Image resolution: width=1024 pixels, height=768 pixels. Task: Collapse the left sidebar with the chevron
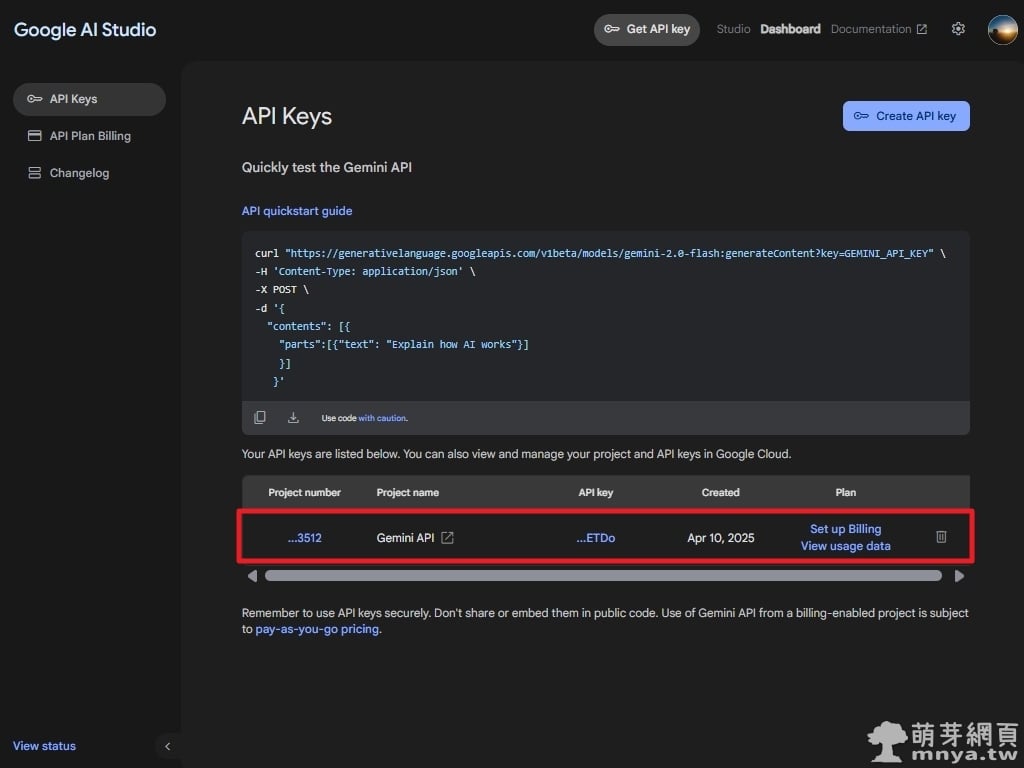click(167, 746)
